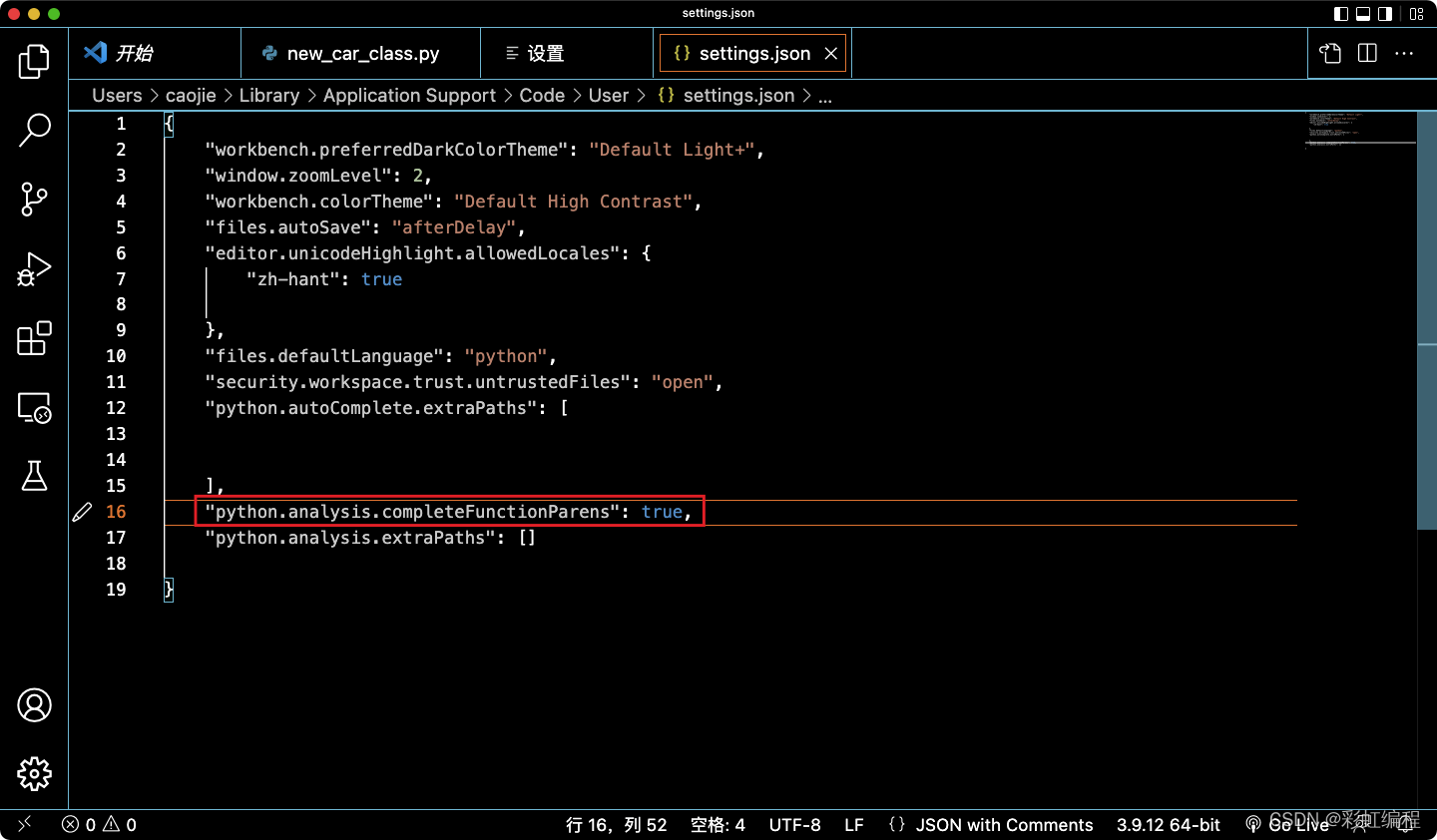Viewport: 1437px width, 840px height.
Task: Click the true value on line 7
Action: [382, 279]
